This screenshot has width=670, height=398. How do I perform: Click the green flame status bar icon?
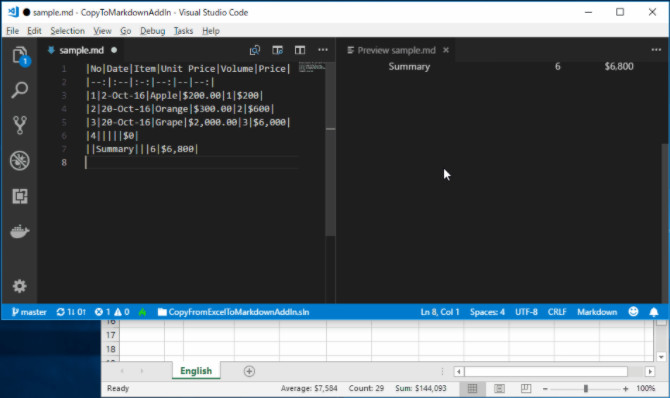click(x=142, y=312)
